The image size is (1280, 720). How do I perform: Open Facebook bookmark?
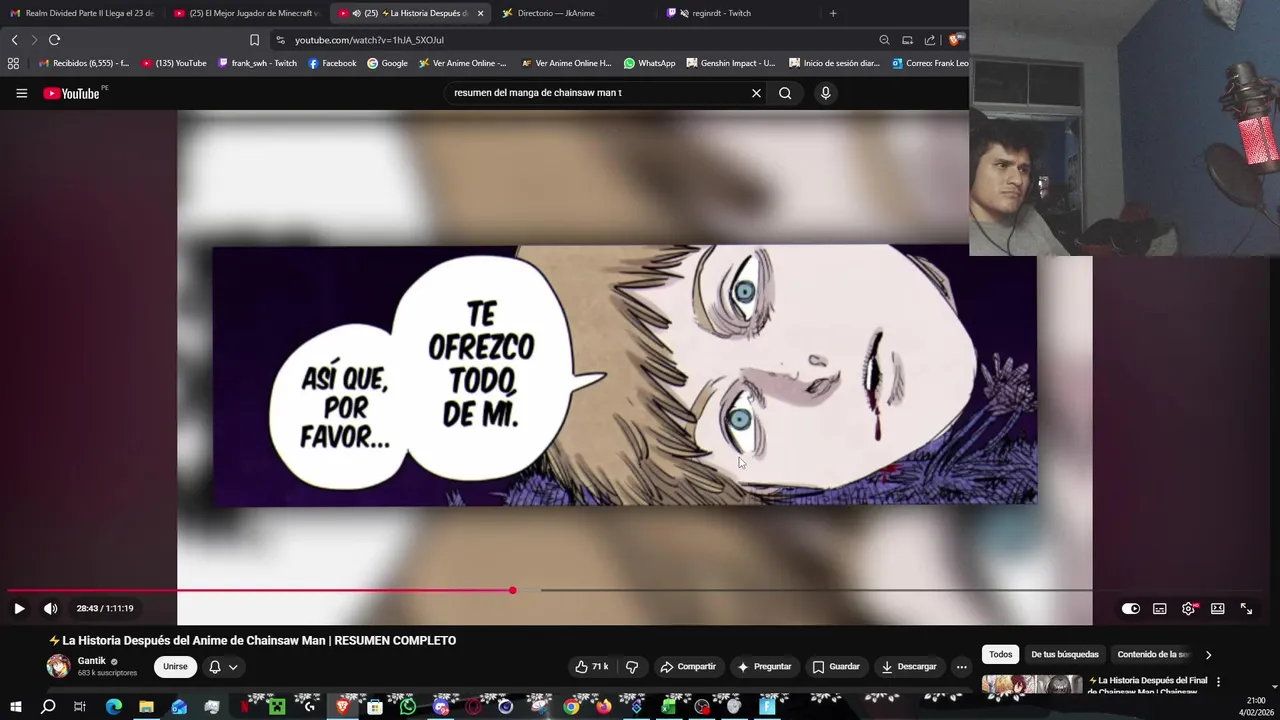tap(332, 63)
